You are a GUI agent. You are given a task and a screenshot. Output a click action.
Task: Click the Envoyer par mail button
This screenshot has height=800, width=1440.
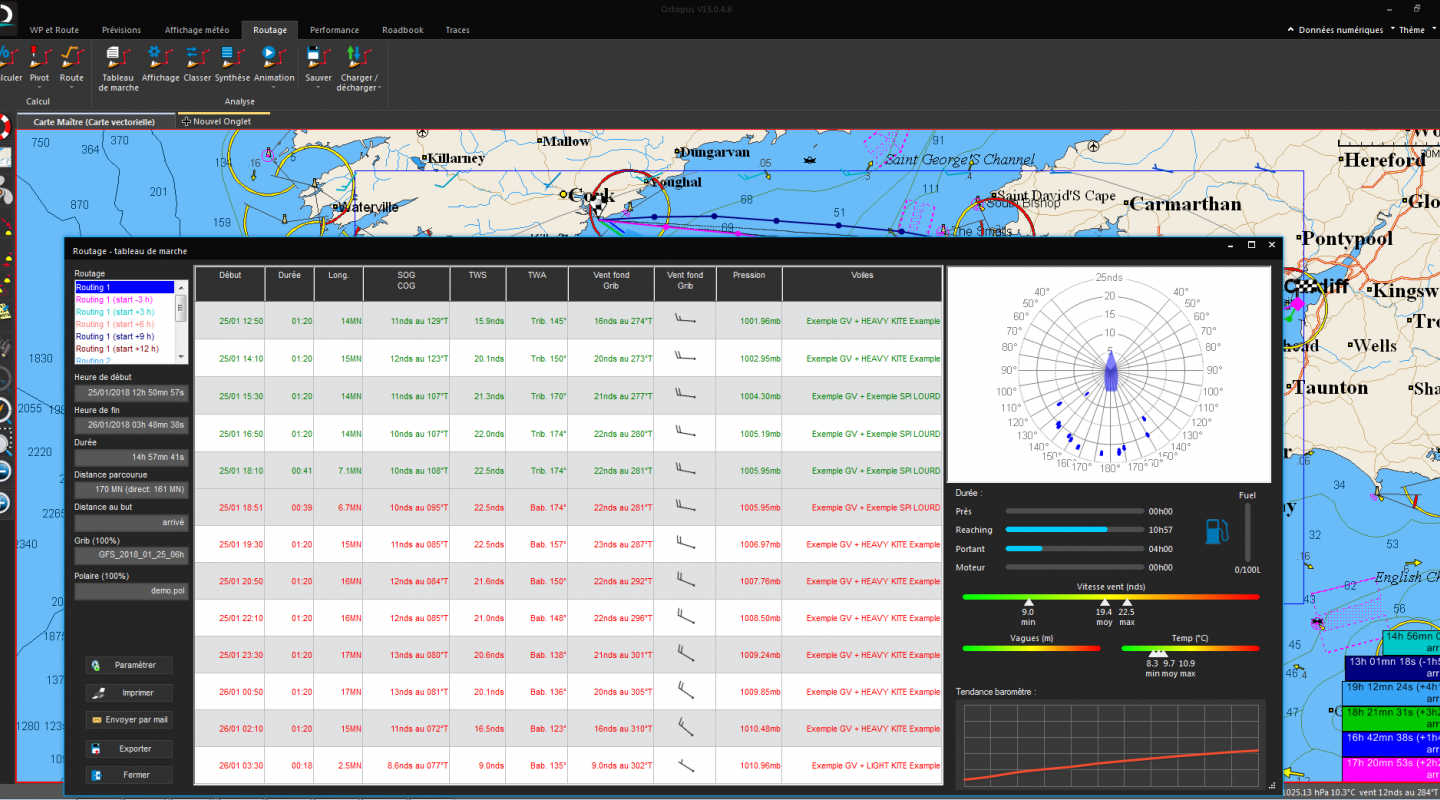pyautogui.click(x=130, y=719)
